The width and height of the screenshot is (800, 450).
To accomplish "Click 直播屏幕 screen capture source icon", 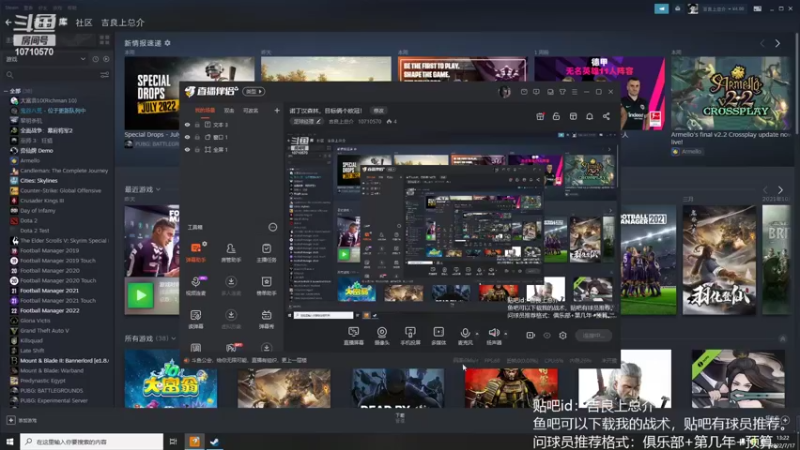I will [354, 336].
